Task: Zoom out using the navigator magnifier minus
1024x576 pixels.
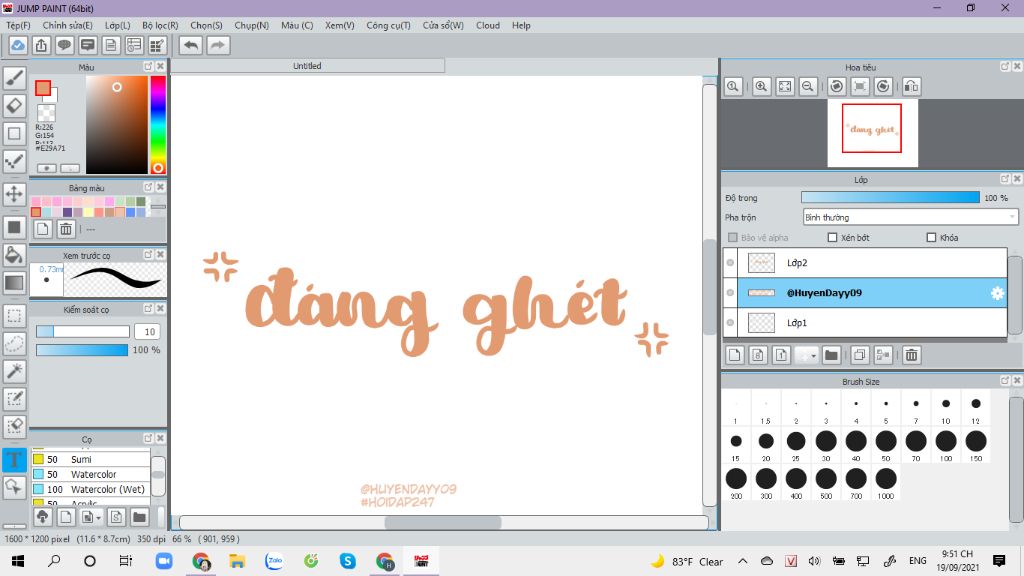Action: click(x=808, y=86)
